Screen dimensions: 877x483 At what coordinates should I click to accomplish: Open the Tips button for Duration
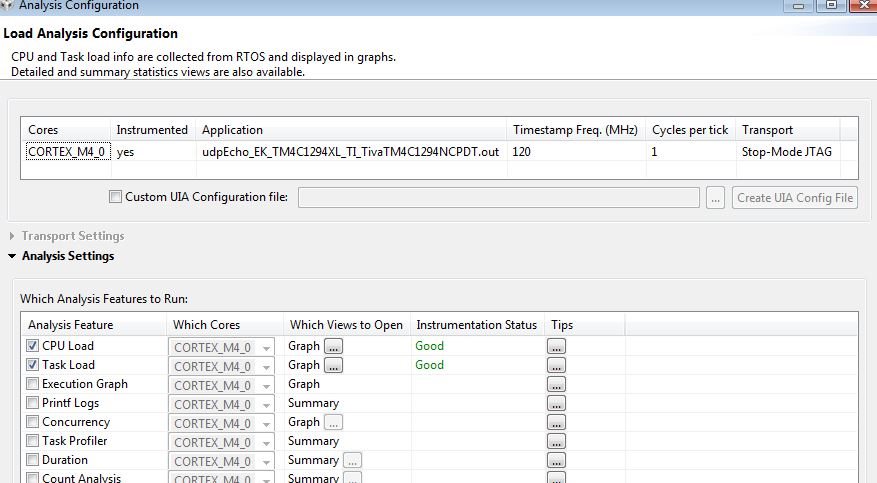point(556,460)
